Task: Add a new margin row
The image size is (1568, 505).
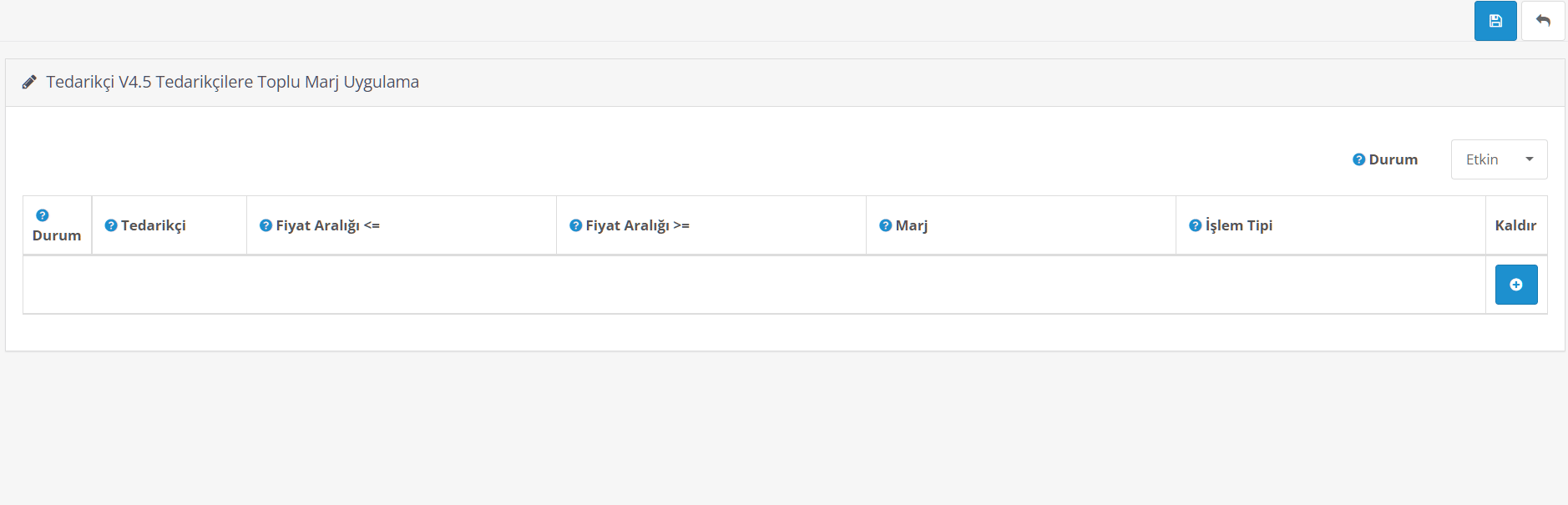Action: tap(1515, 285)
